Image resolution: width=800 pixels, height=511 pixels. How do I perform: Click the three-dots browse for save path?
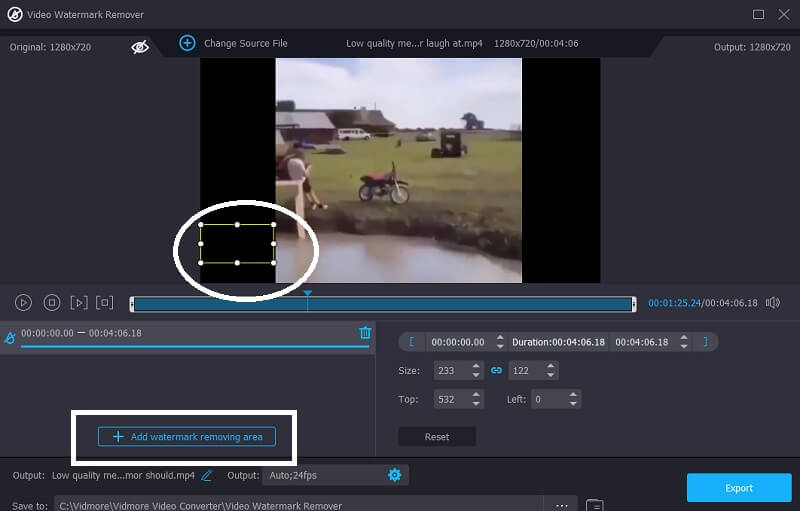pos(561,505)
